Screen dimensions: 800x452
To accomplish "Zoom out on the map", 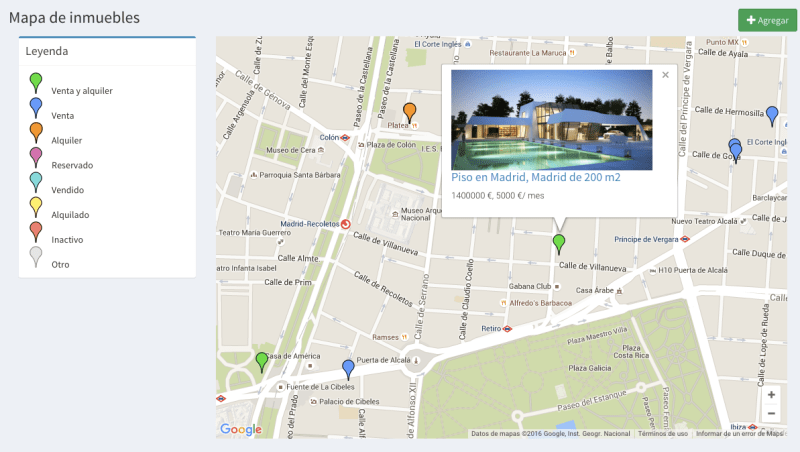I will pos(770,414).
